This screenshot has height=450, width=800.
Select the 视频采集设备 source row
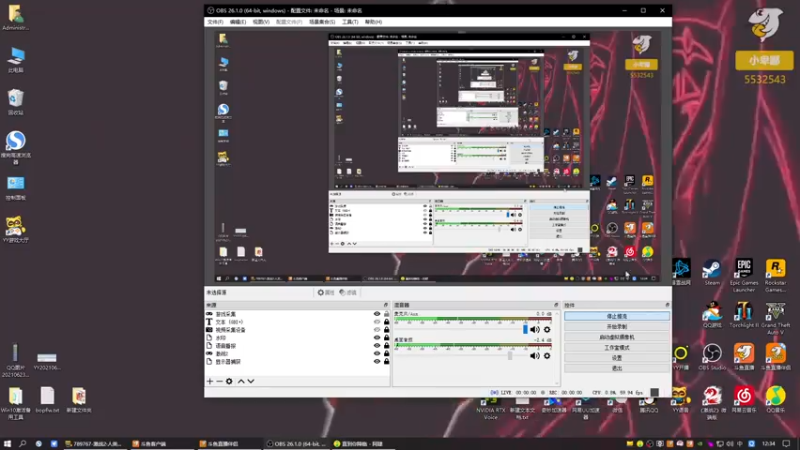297,330
